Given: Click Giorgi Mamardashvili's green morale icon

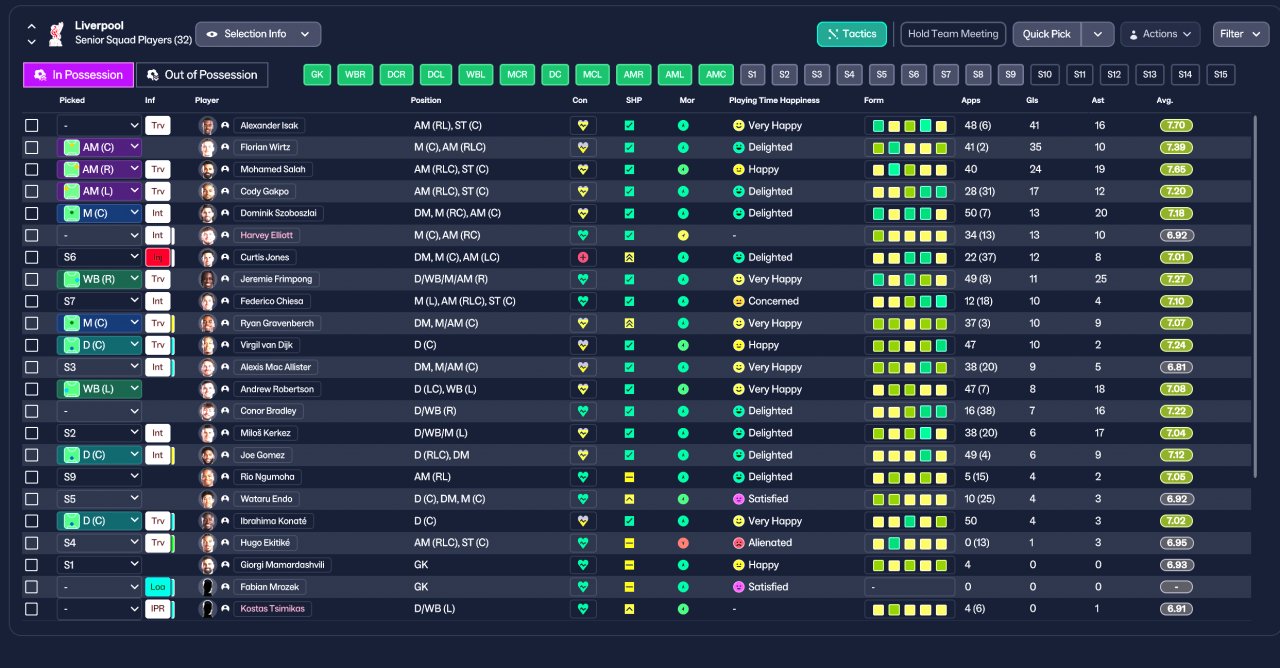Looking at the screenshot, I should [683, 565].
